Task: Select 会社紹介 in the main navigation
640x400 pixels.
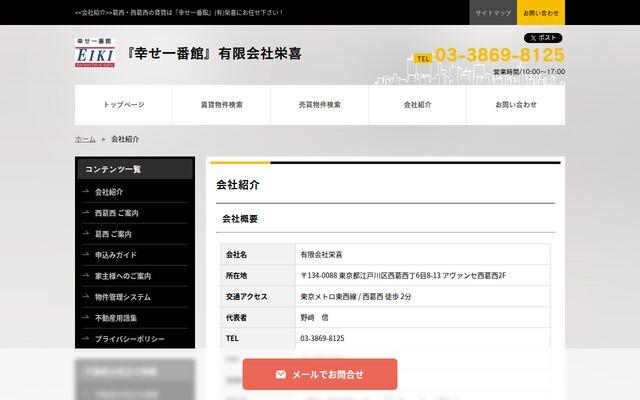Action: [x=418, y=105]
